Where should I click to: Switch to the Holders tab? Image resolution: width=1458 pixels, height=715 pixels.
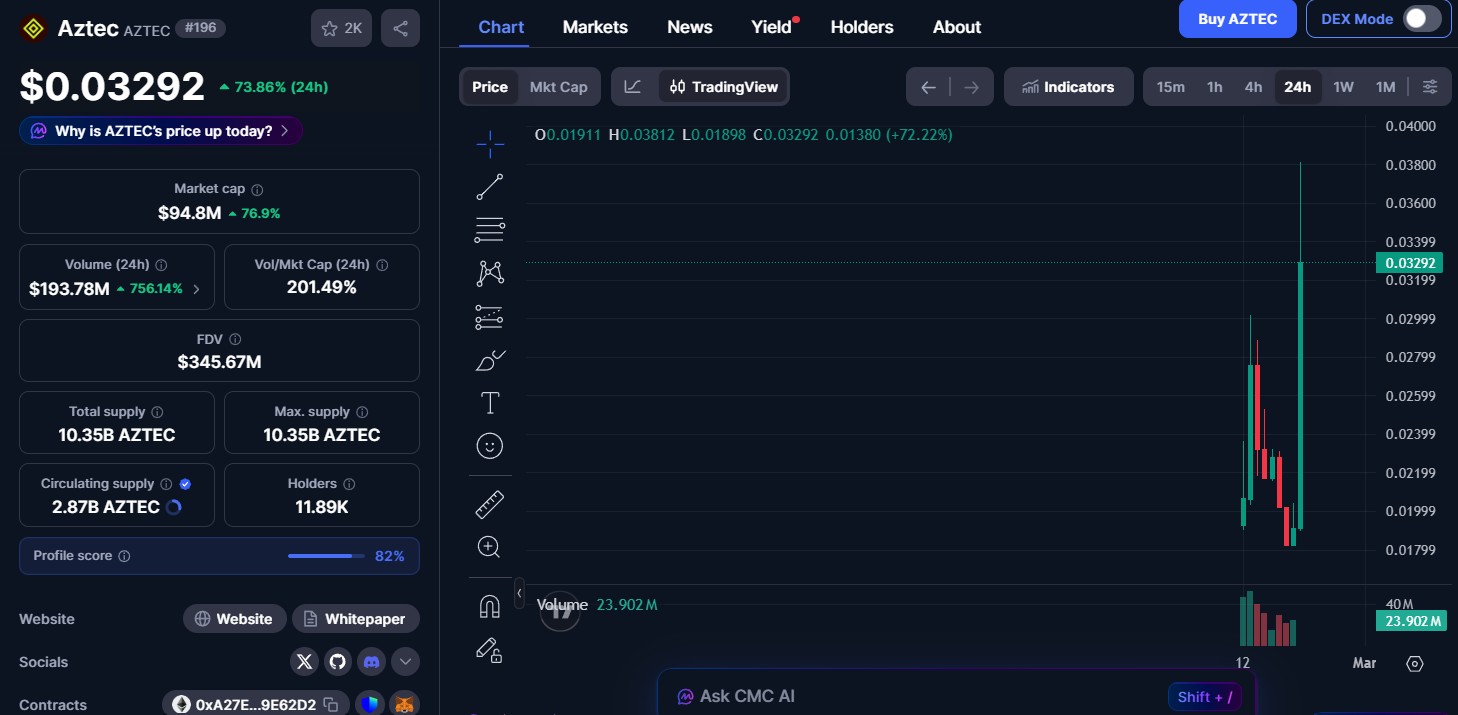pyautogui.click(x=862, y=27)
